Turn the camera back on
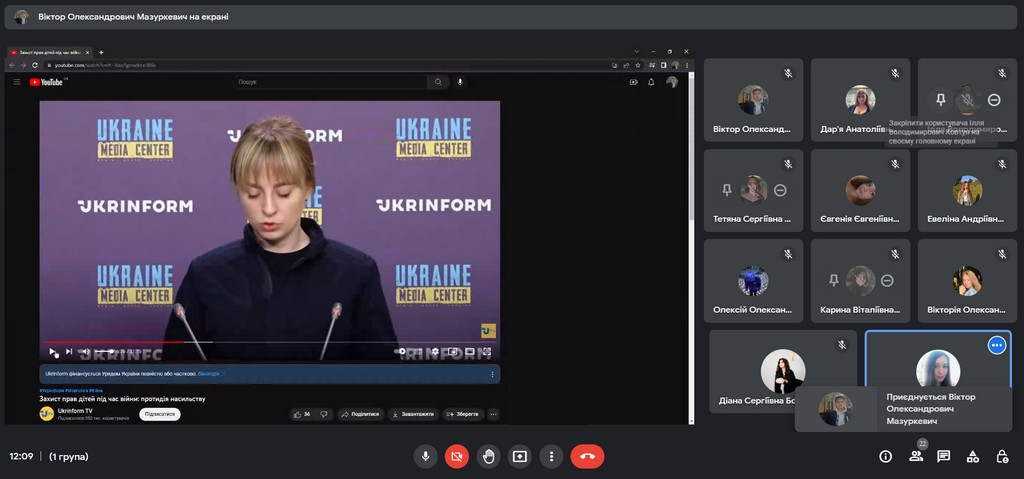Image resolution: width=1024 pixels, height=479 pixels. click(456, 456)
